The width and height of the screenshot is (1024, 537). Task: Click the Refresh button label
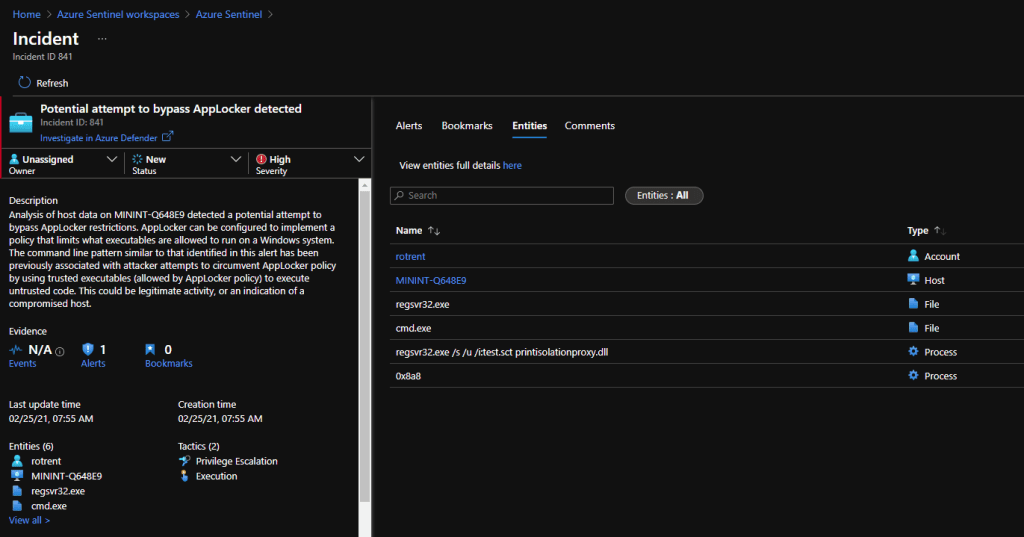click(x=52, y=83)
